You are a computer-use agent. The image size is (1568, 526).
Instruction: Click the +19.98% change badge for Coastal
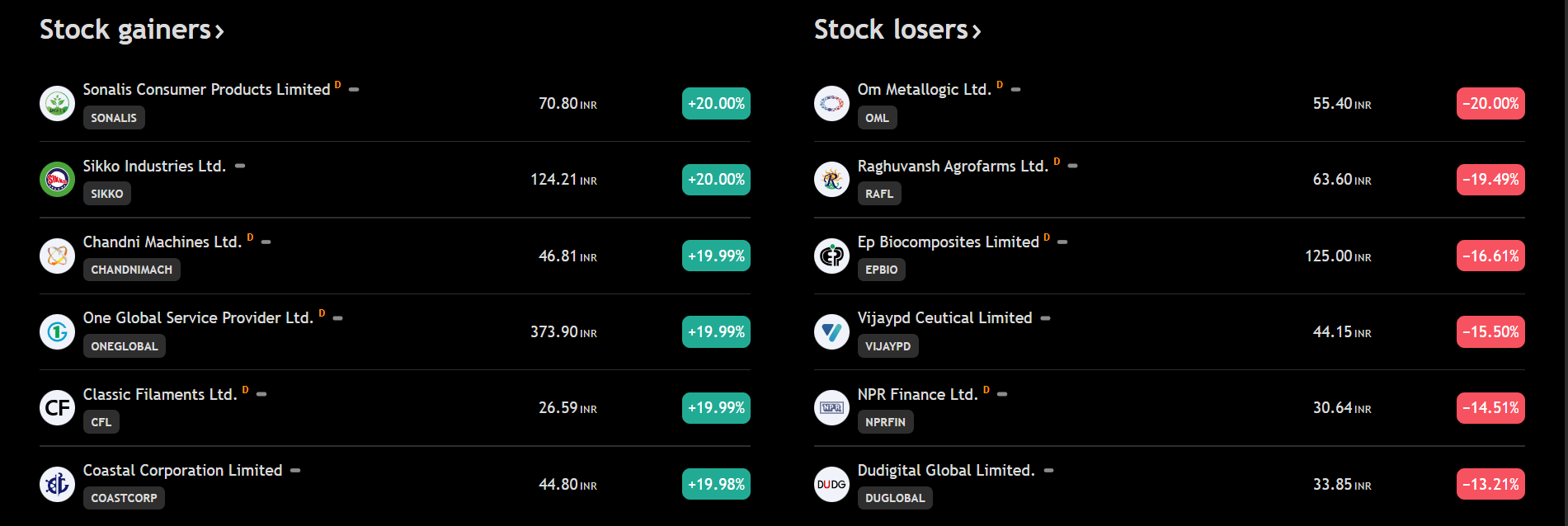click(716, 484)
